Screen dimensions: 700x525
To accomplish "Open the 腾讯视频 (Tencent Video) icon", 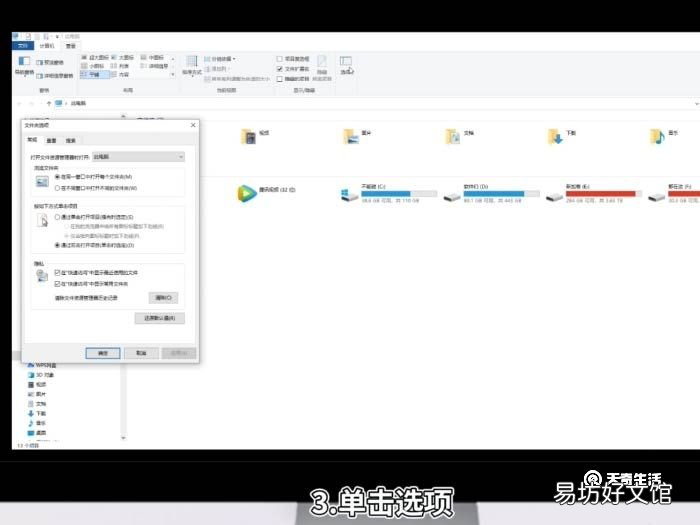I will [246, 193].
